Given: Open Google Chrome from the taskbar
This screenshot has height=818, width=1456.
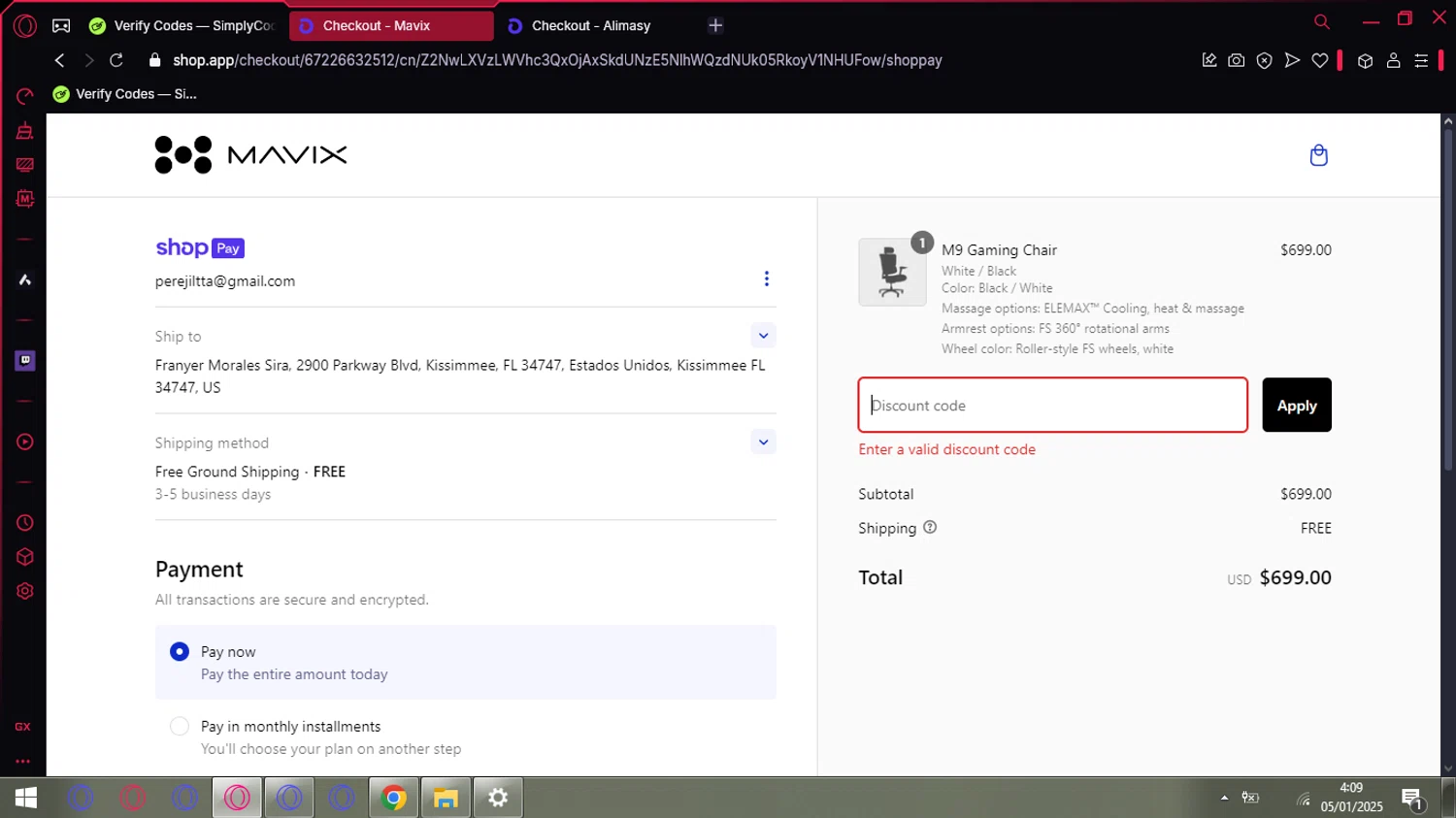Looking at the screenshot, I should (x=394, y=798).
